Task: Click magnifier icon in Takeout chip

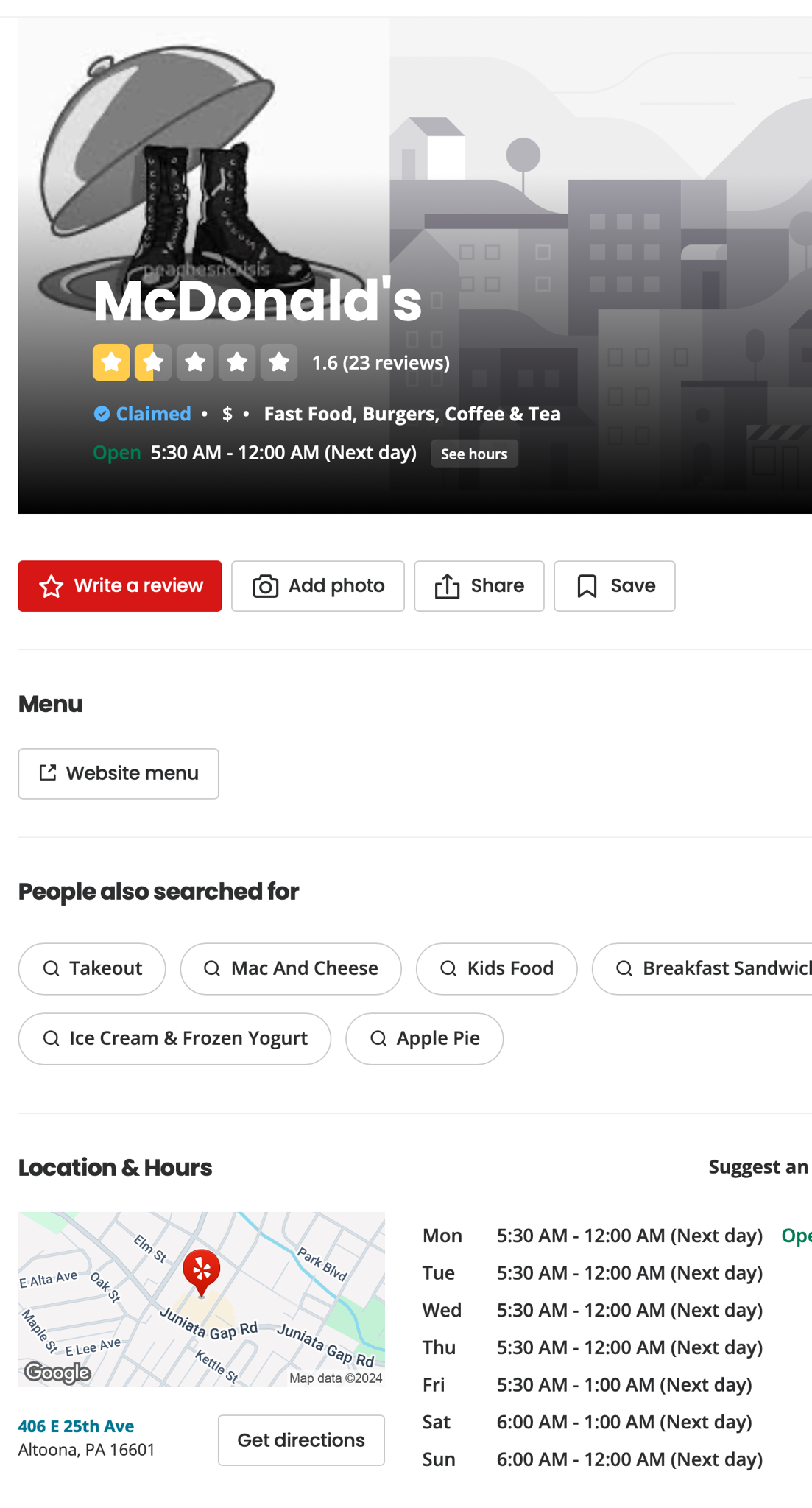Action: pyautogui.click(x=52, y=969)
